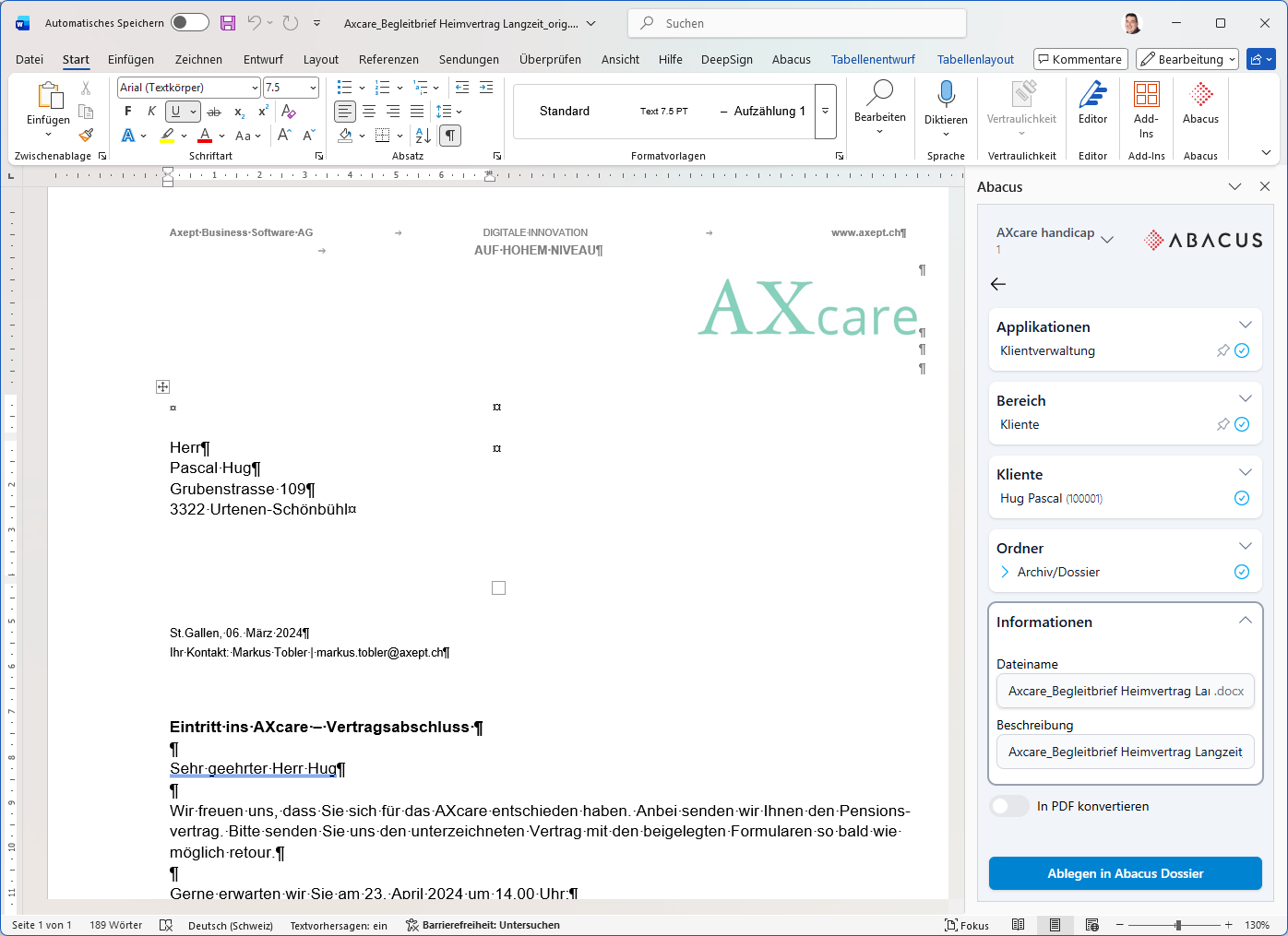Click the empty checkbox in the document
1288x936 pixels.
(499, 588)
